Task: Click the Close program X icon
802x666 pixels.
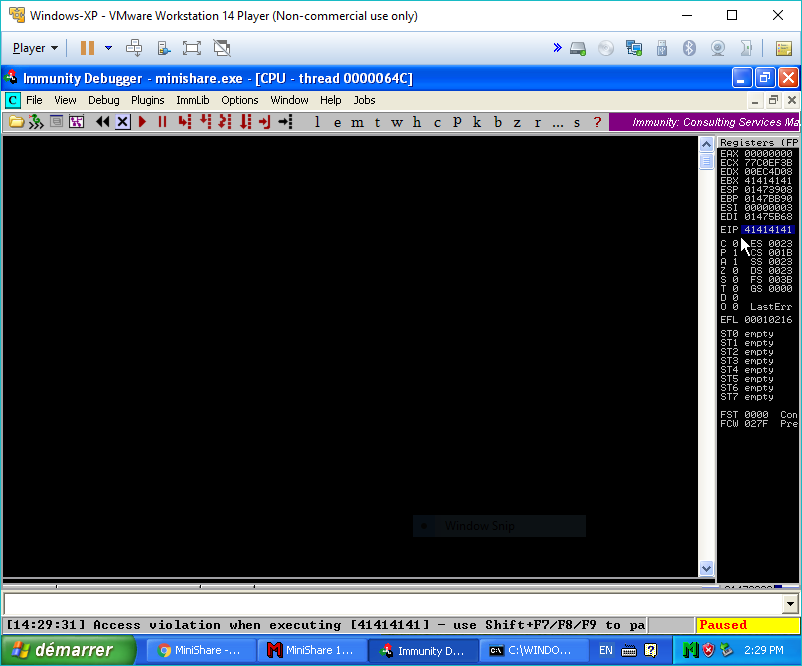Action: (x=122, y=122)
